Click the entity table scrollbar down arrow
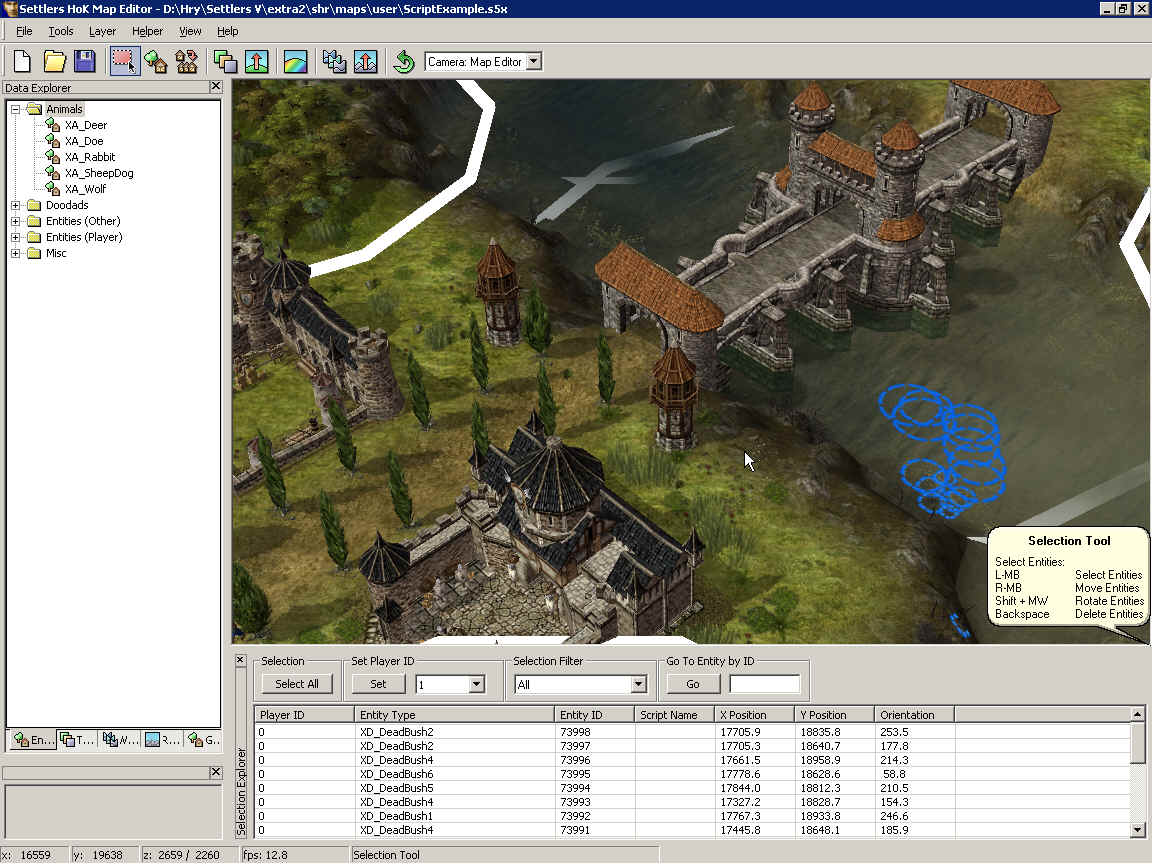The height and width of the screenshot is (864, 1152). [1137, 830]
